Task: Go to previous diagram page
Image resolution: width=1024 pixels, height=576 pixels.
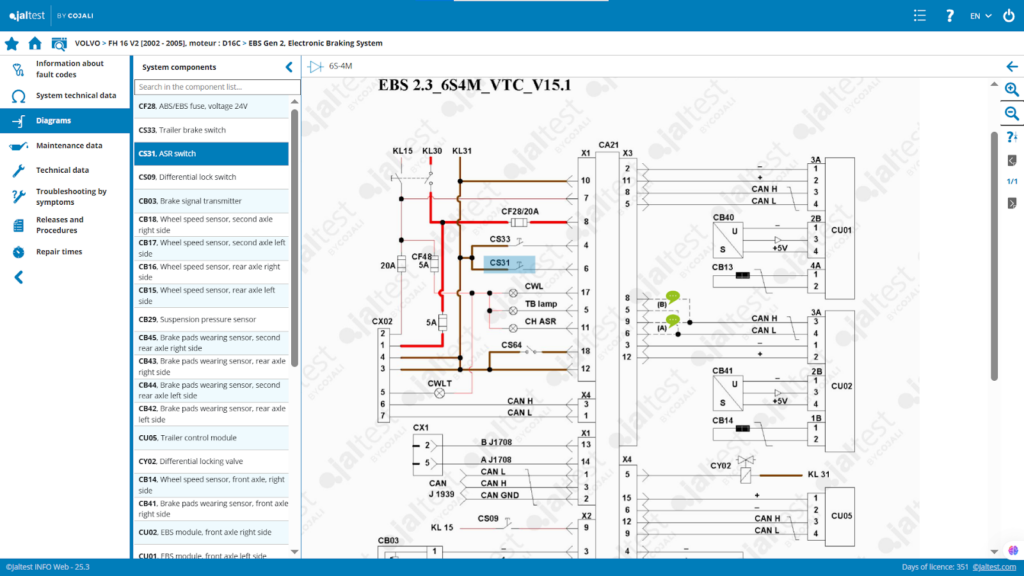Action: click(x=1011, y=160)
